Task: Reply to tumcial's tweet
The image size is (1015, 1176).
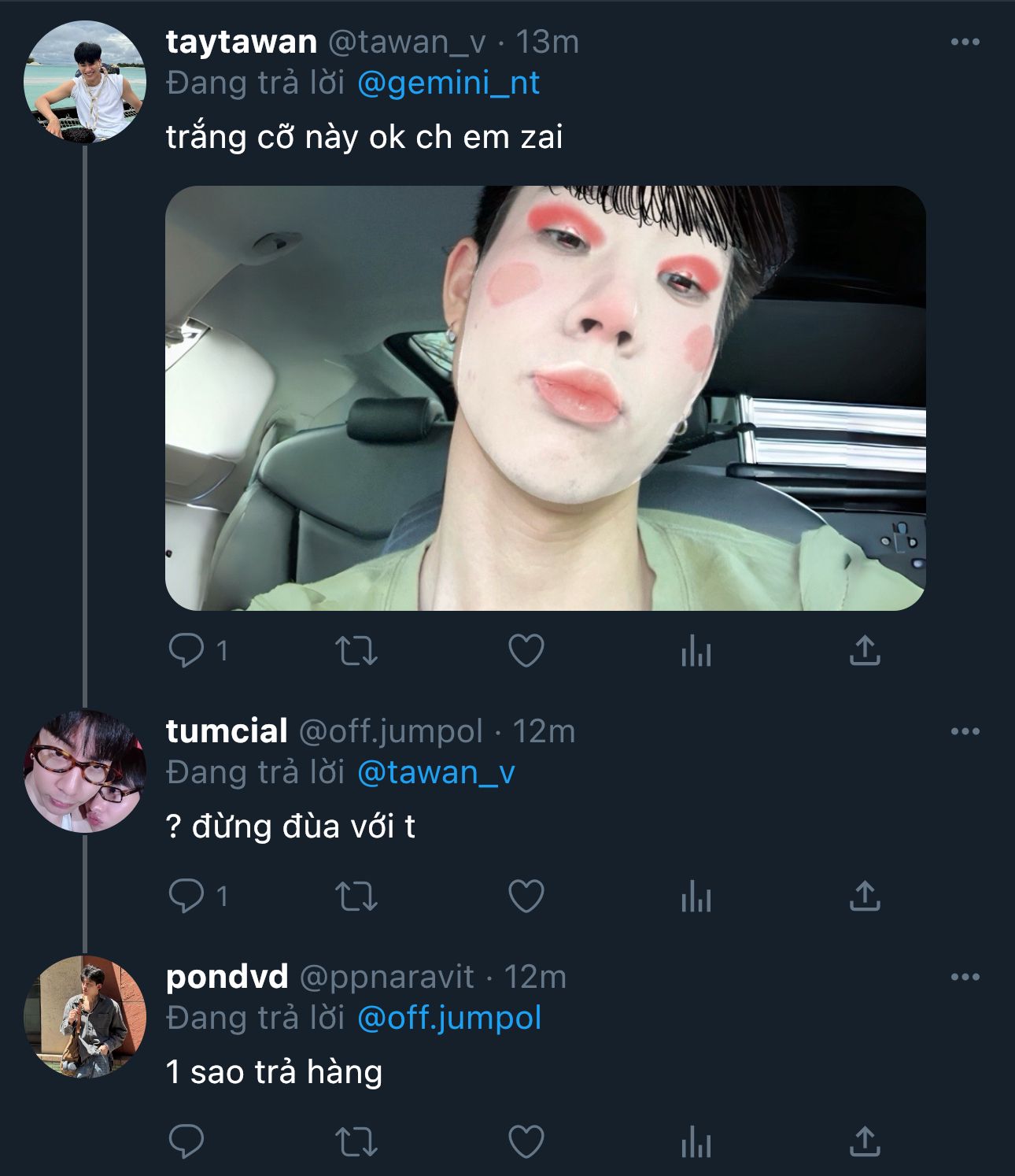Action: (186, 897)
